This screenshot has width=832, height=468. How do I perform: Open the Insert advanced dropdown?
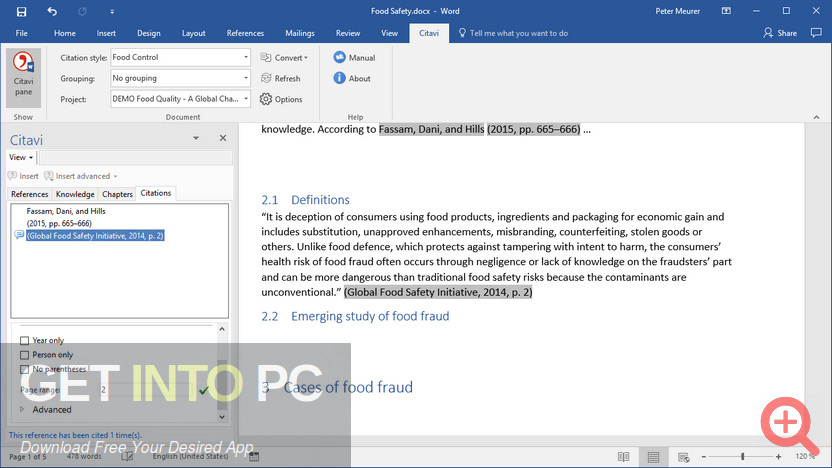point(81,176)
